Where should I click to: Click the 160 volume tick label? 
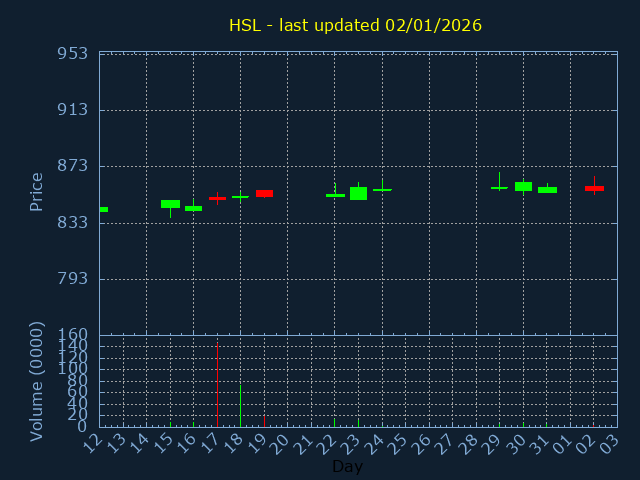72,335
